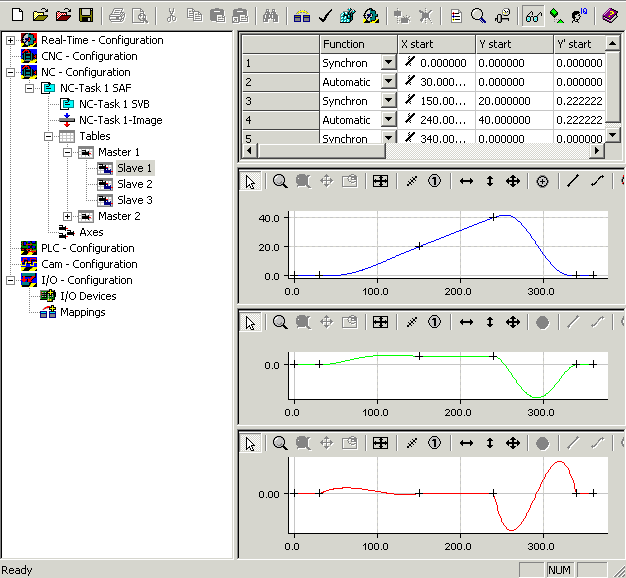
Task: Click the binoculars Find icon
Action: pyautogui.click(x=270, y=16)
